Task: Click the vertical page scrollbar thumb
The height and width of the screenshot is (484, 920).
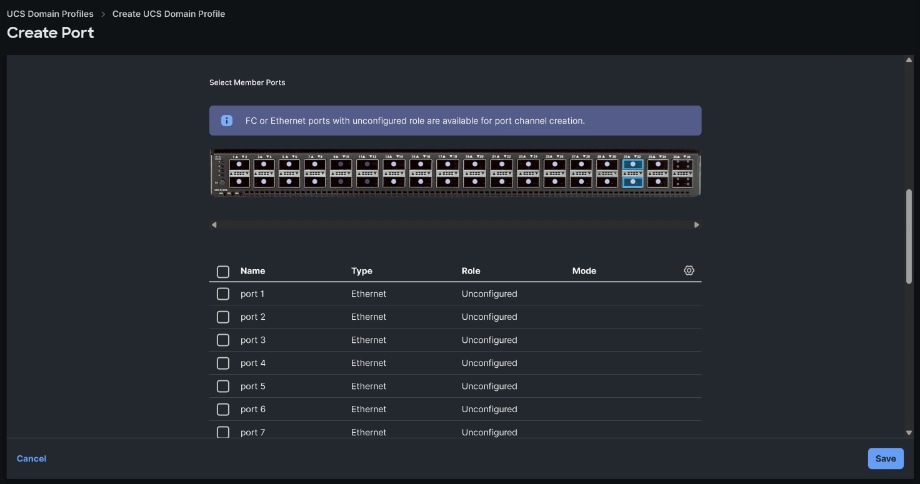Action: click(909, 236)
